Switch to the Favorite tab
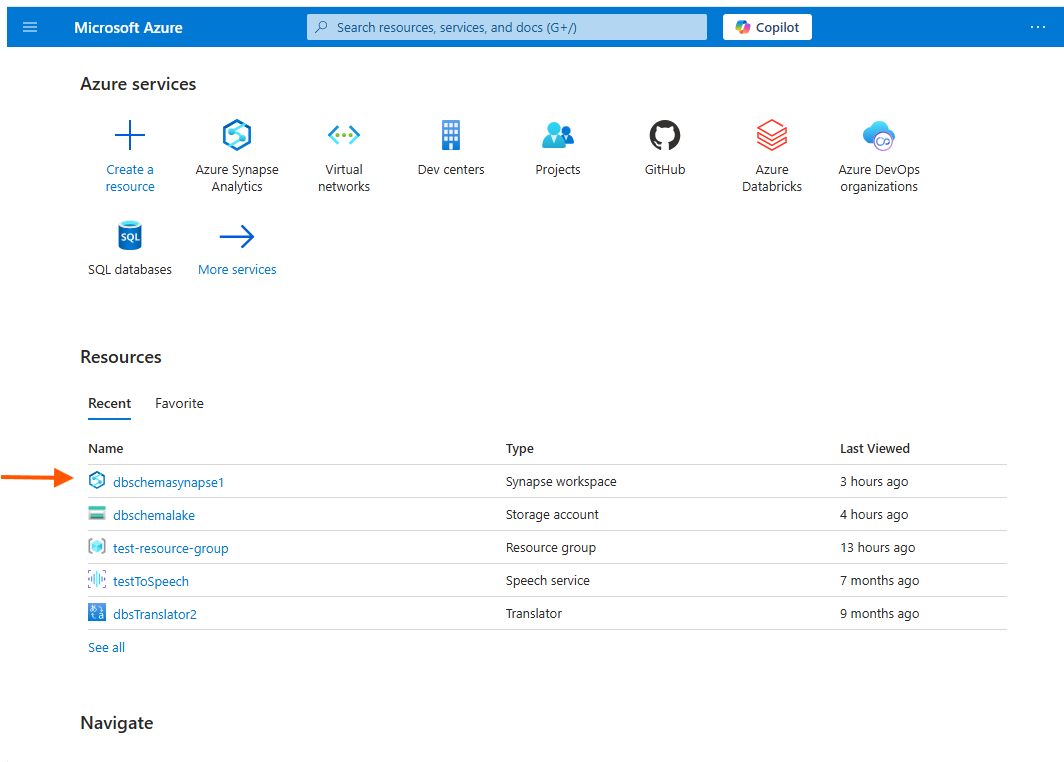Image resolution: width=1064 pixels, height=762 pixels. pos(179,403)
